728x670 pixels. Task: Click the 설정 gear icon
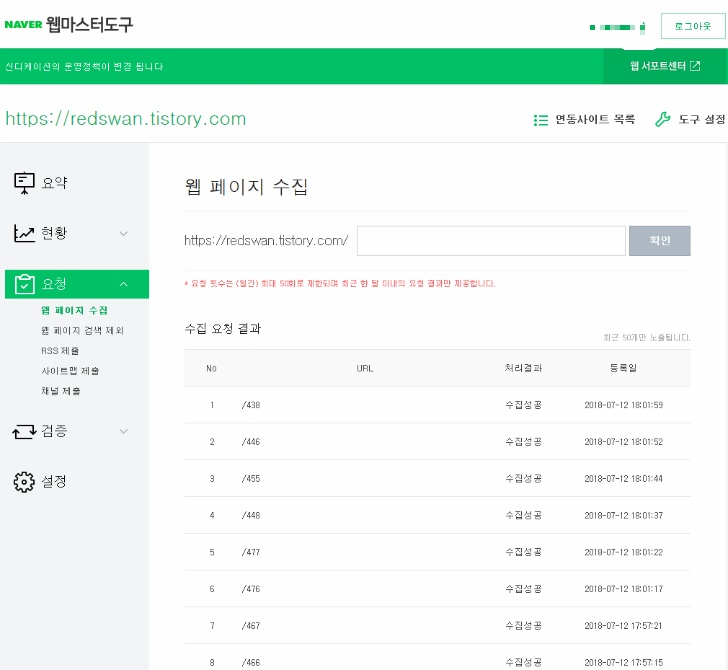tap(24, 482)
